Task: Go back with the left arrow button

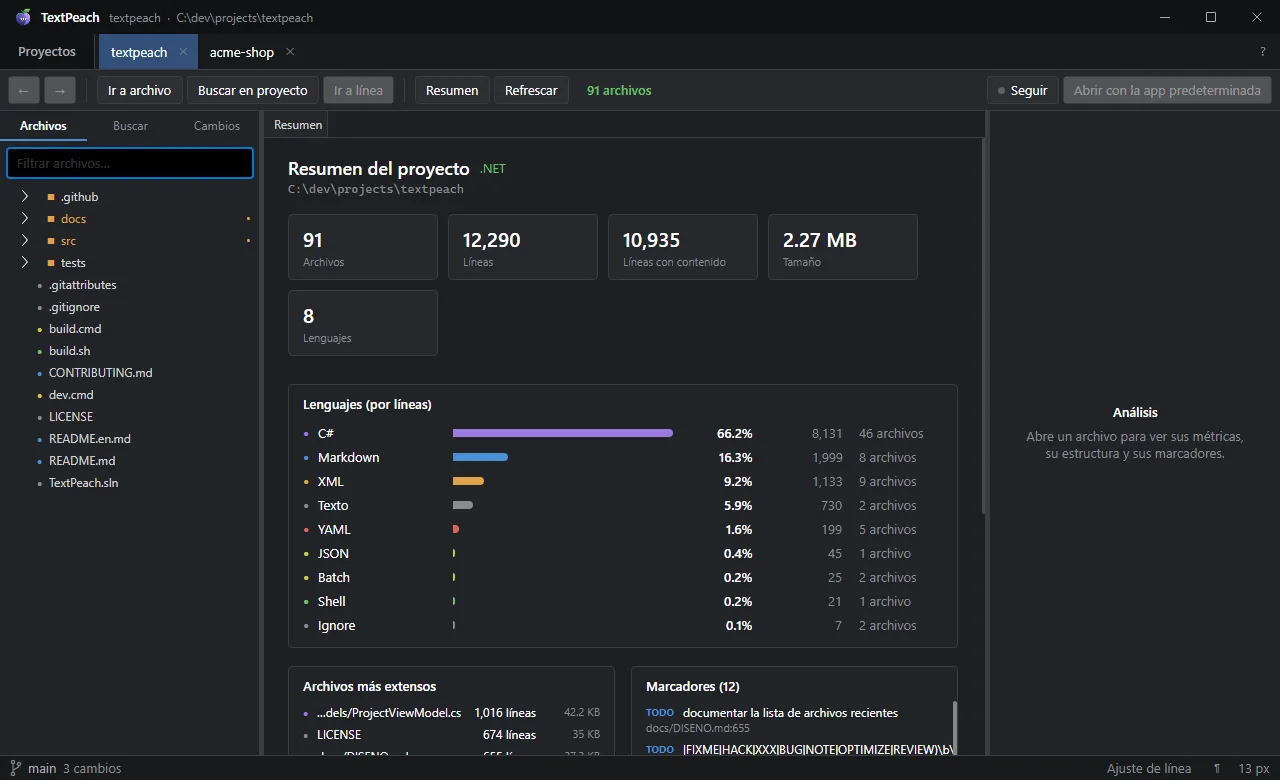Action: (x=24, y=90)
